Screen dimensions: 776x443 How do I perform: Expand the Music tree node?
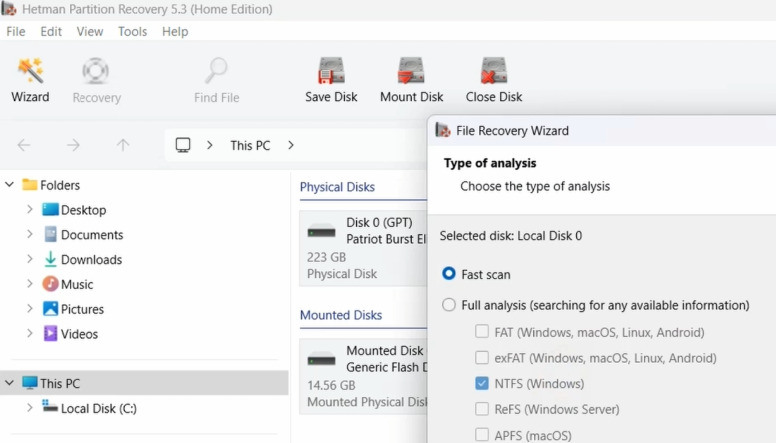[30, 283]
